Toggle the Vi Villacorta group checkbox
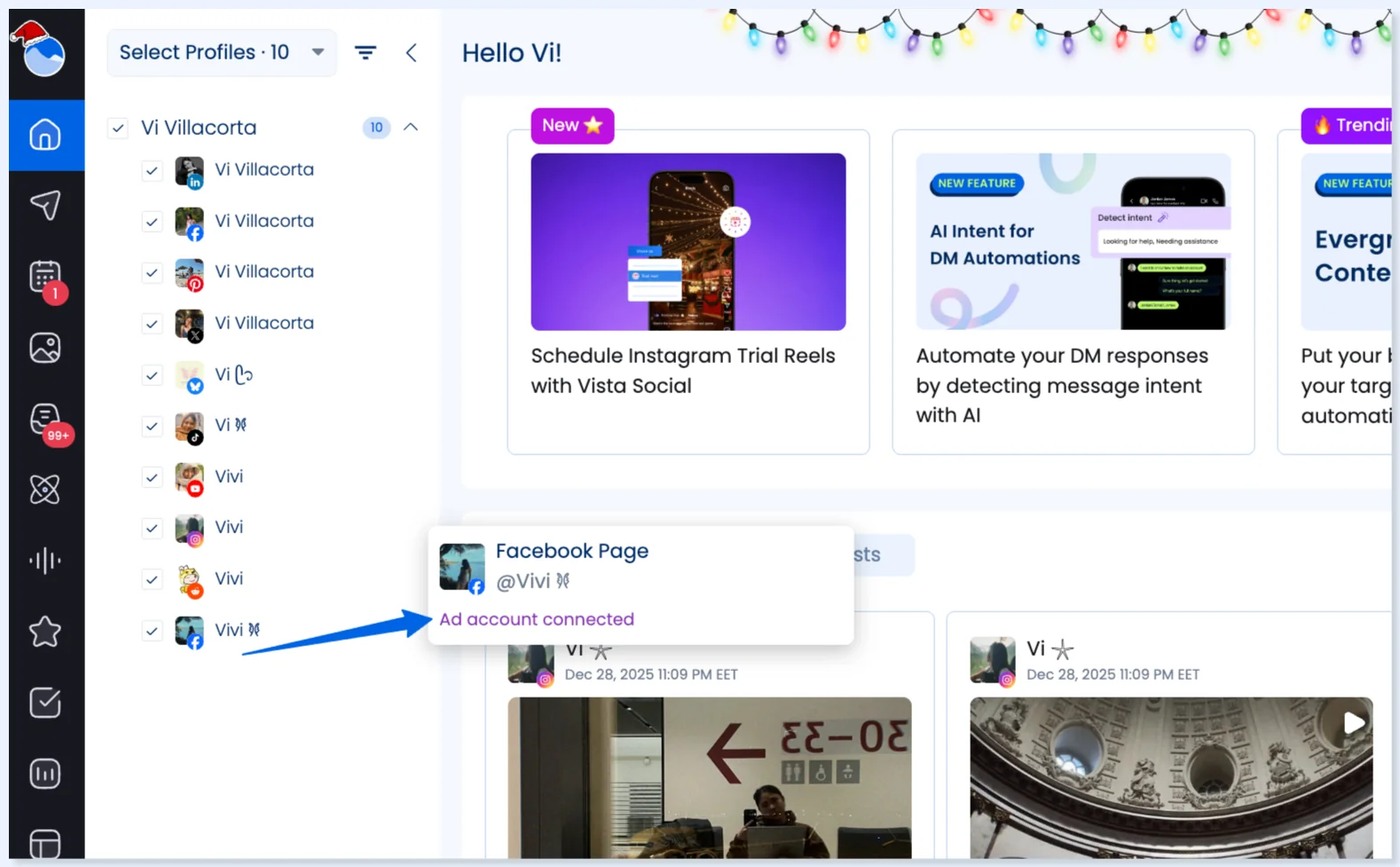Image resolution: width=1400 pixels, height=867 pixels. click(118, 128)
